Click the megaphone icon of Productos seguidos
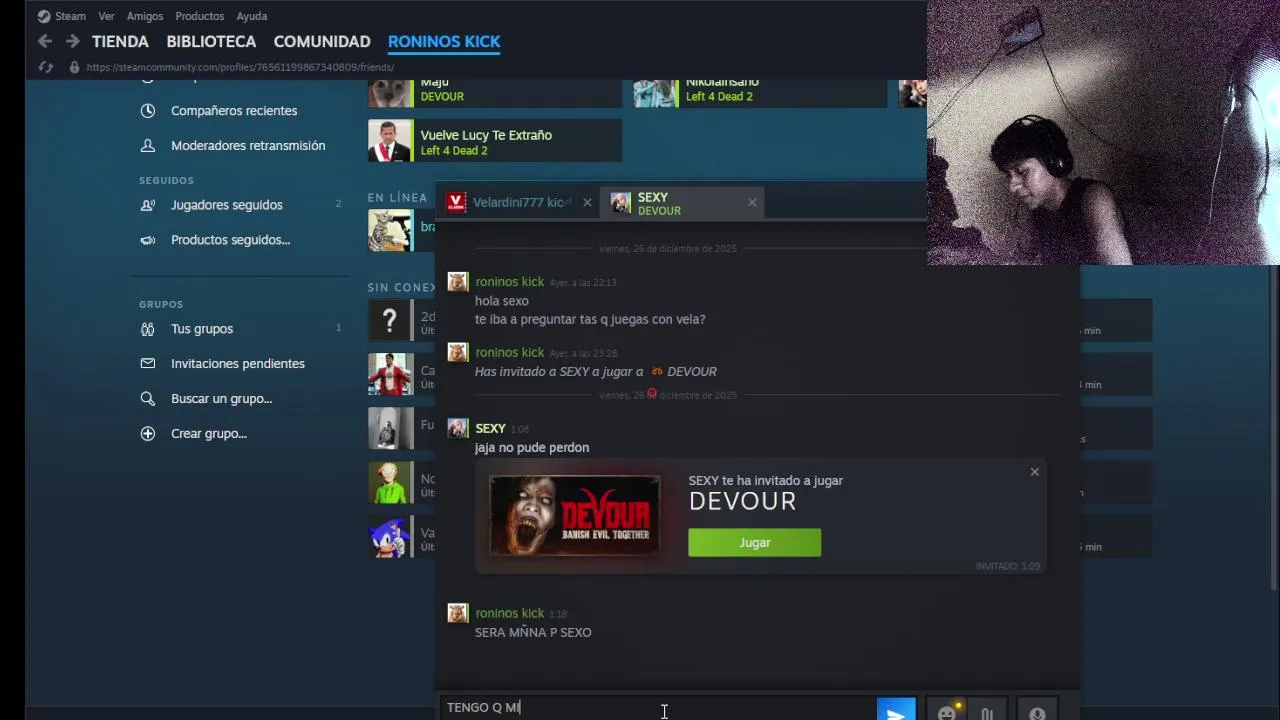Screen dimensions: 1280x720 [148, 240]
